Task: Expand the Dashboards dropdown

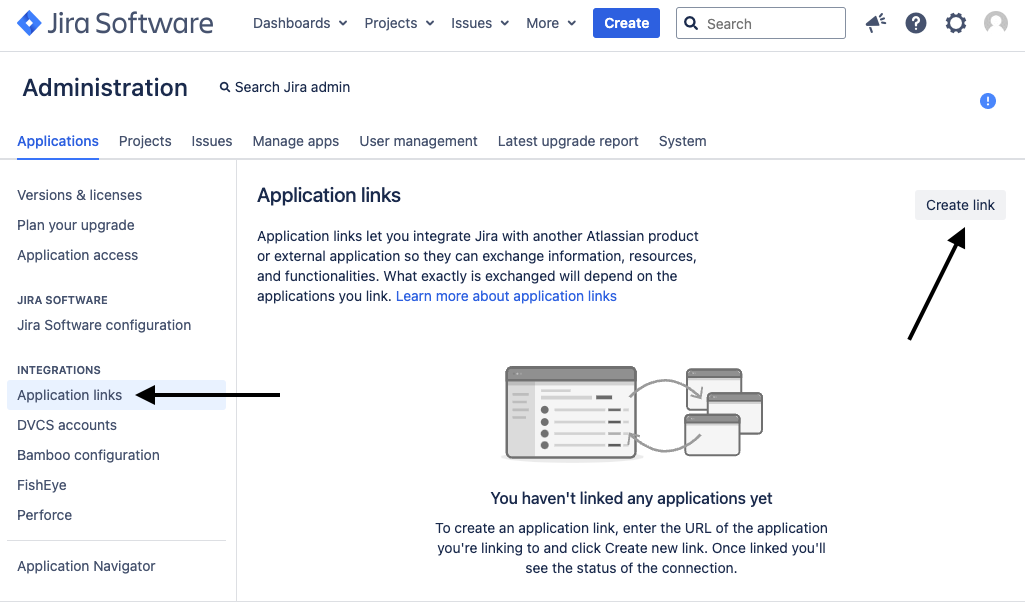Action: point(299,24)
